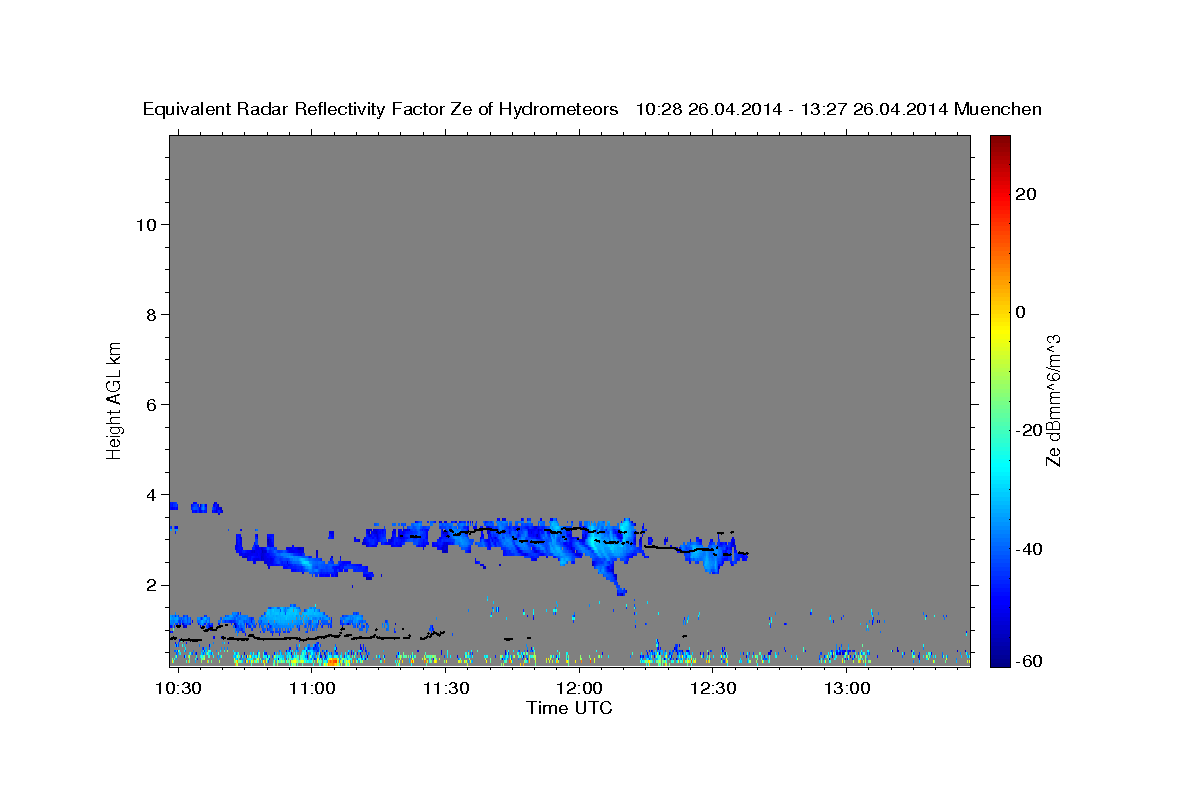Viewport: 1200px width, 800px height.
Task: Click the 'Height AGL km' axis label
Action: point(115,399)
